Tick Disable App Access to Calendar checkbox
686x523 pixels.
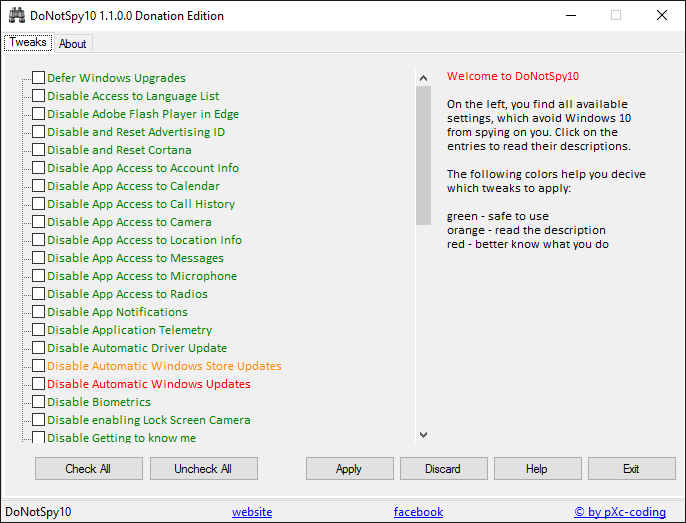click(x=38, y=186)
